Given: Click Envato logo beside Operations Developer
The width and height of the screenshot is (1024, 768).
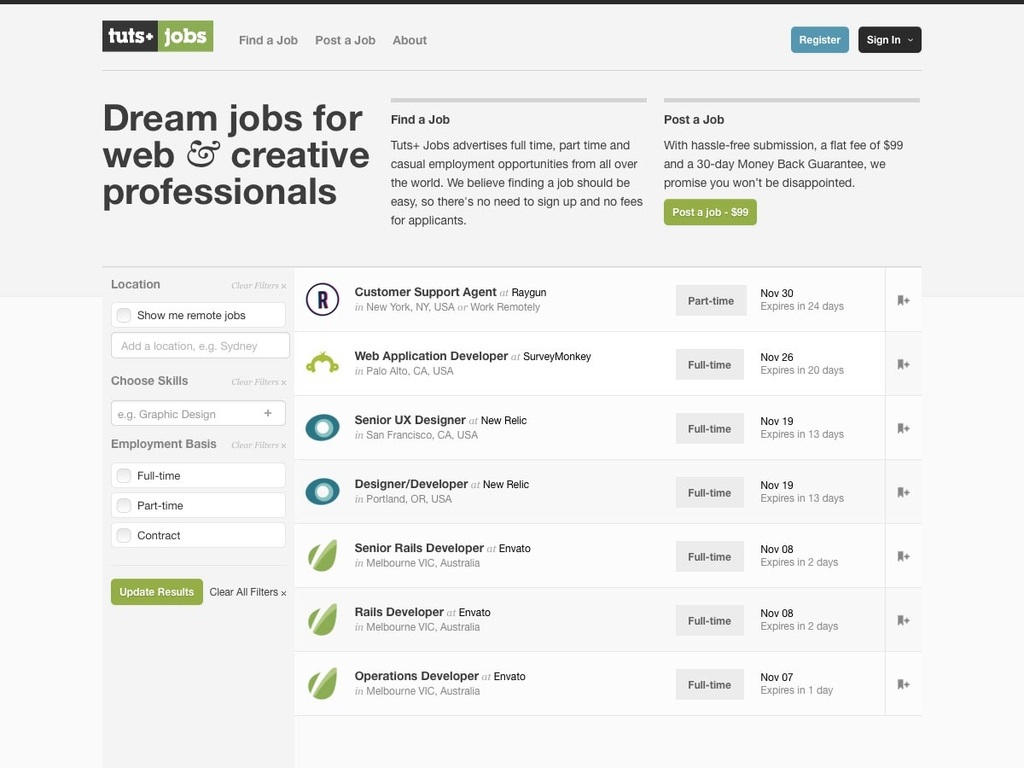Looking at the screenshot, I should tap(323, 684).
